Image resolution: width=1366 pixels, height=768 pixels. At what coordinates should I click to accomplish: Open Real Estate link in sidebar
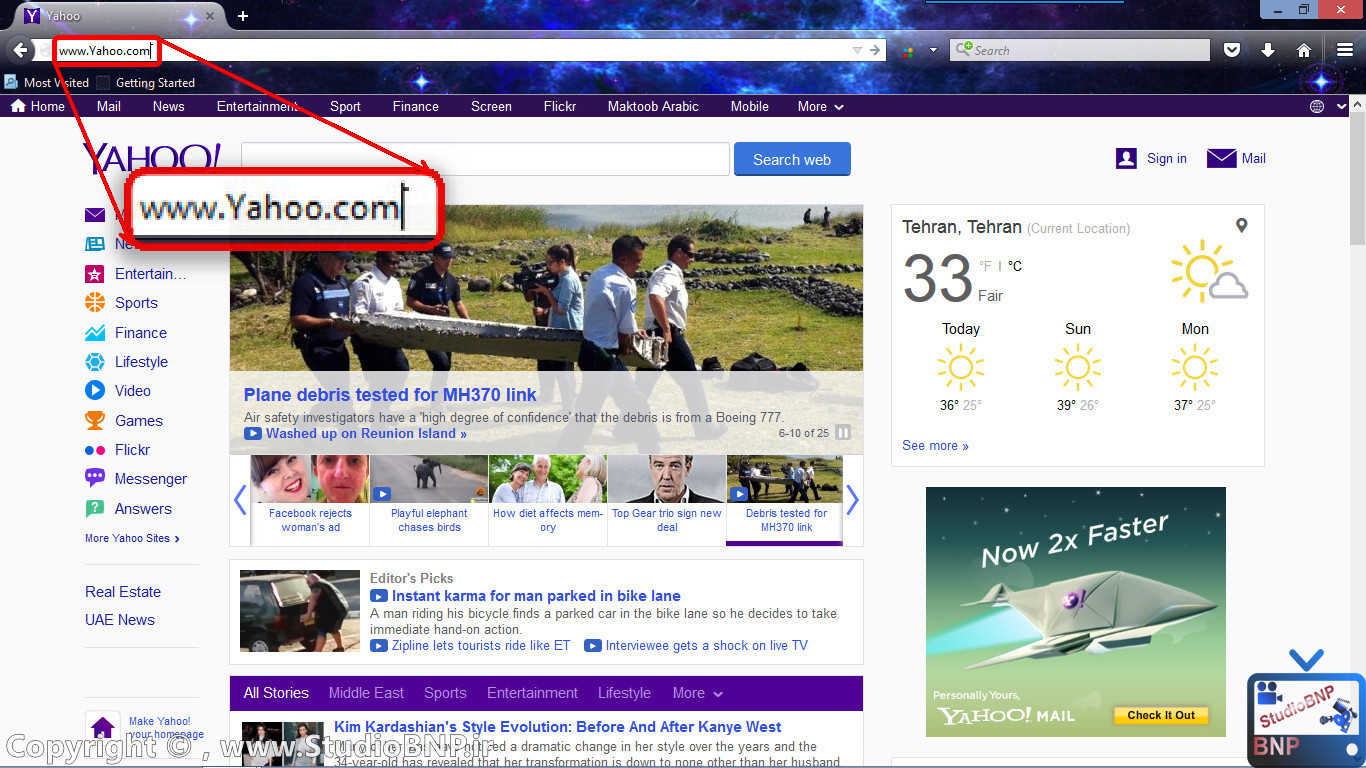point(123,592)
